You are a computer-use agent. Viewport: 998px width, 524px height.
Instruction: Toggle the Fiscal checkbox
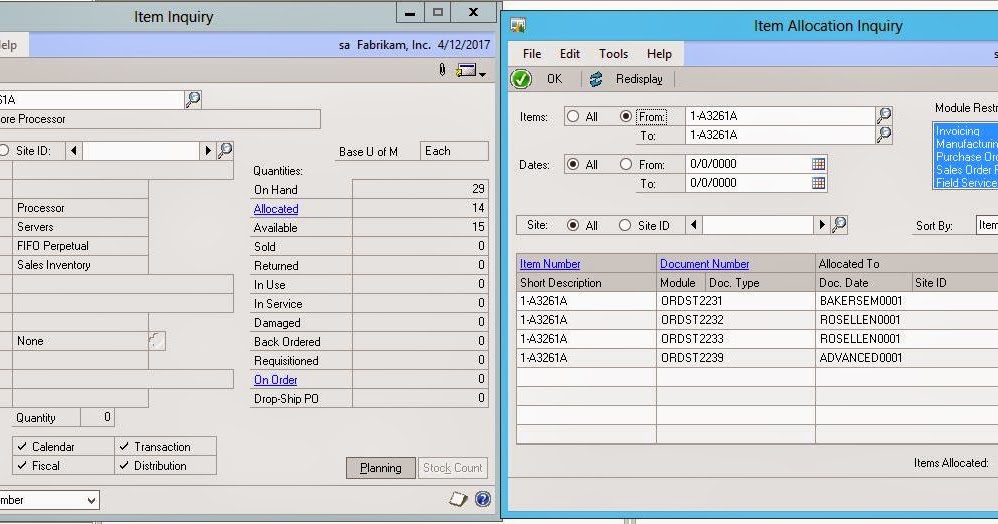coord(22,465)
